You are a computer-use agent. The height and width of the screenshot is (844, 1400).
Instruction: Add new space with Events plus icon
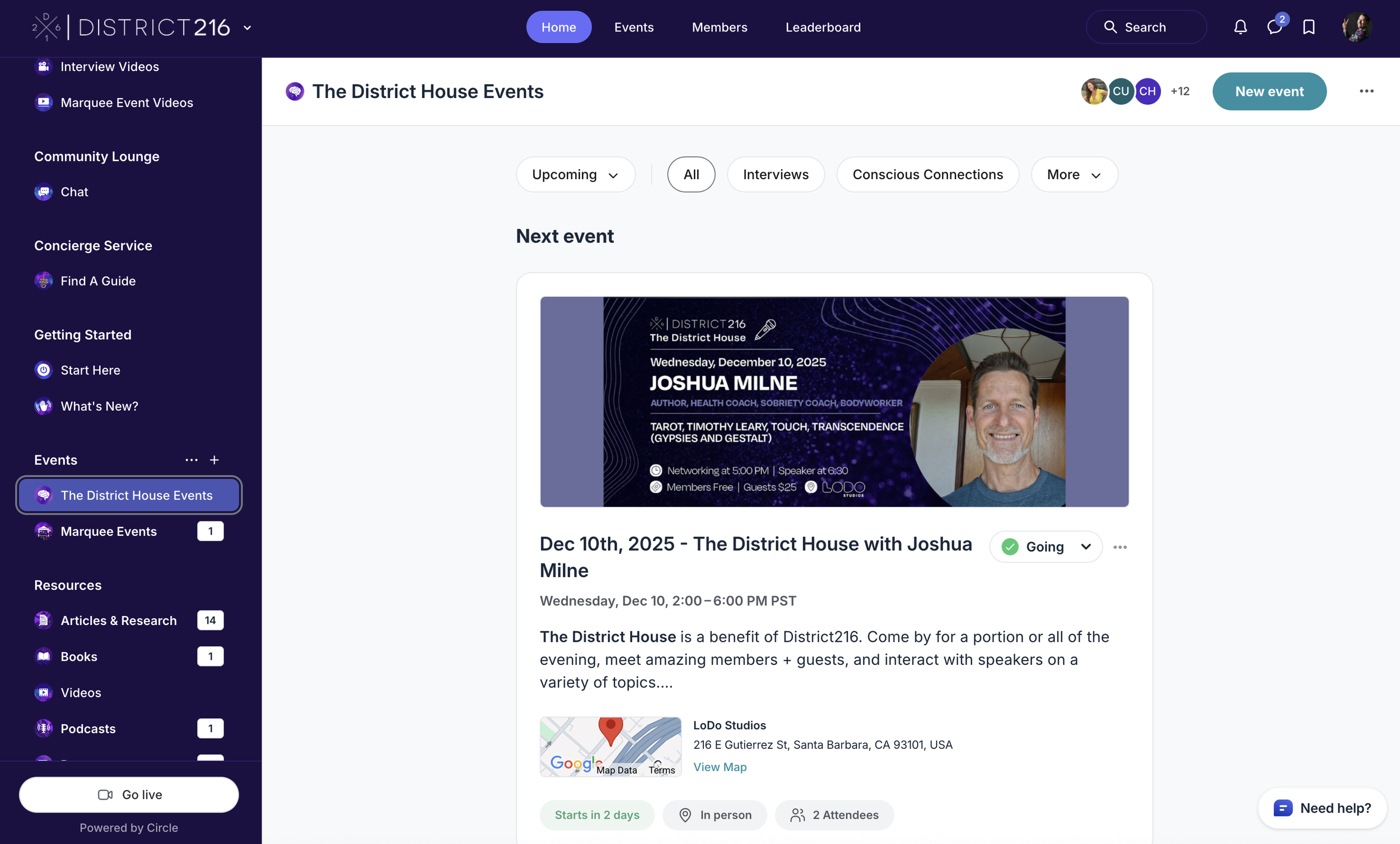(x=214, y=460)
